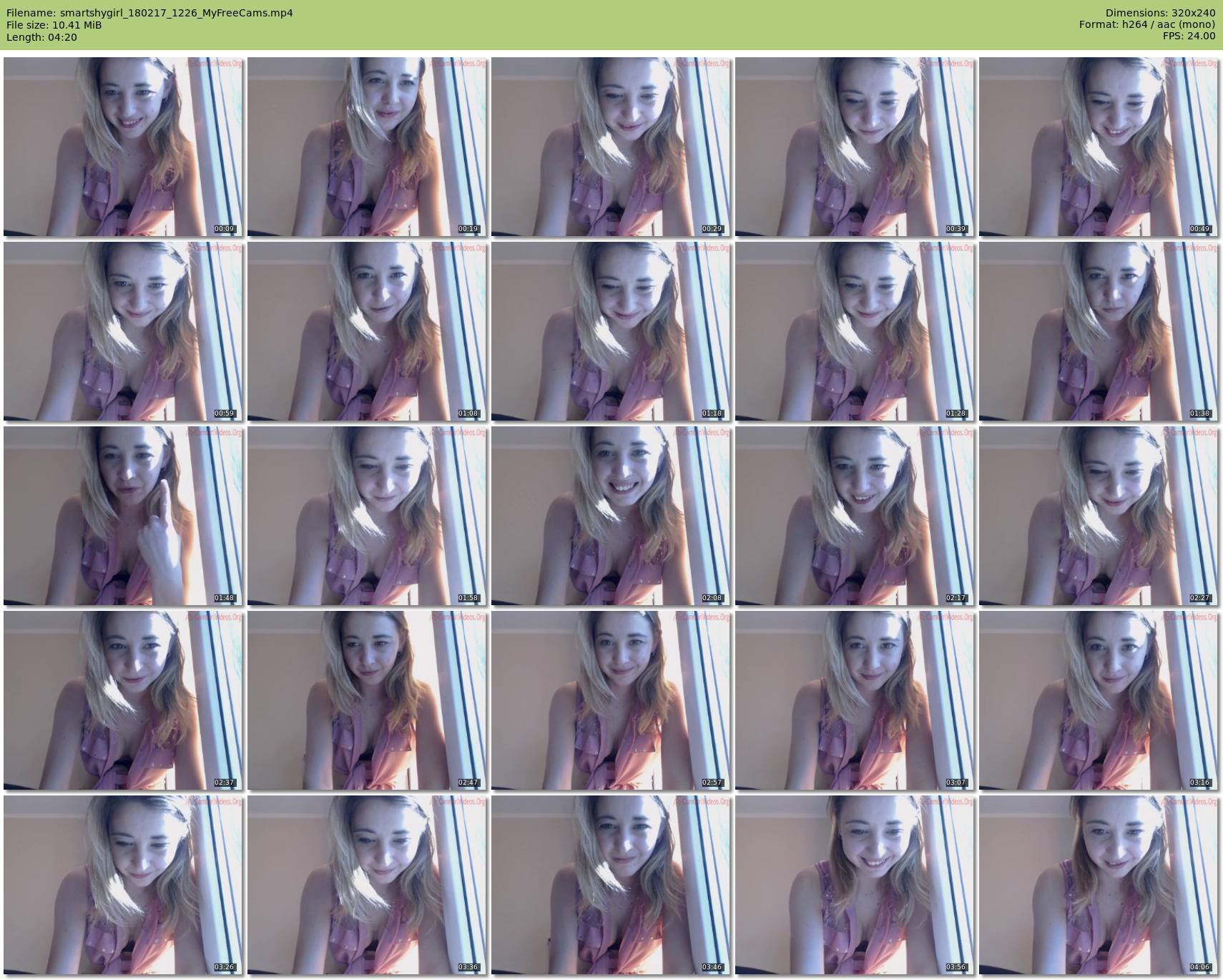Viewport: 1223px width, 980px height.
Task: Click the thumbnail timestamped 02:08
Action: click(x=611, y=516)
